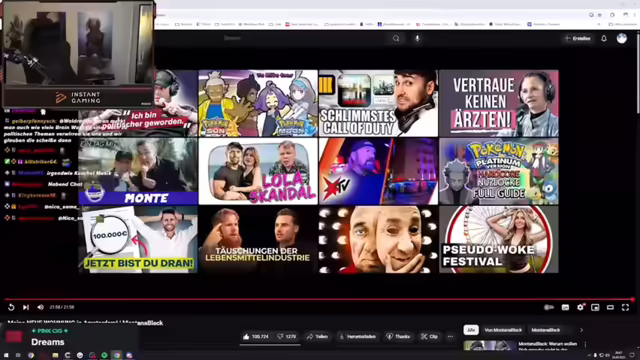Click the Herunterladen download button

(x=357, y=337)
